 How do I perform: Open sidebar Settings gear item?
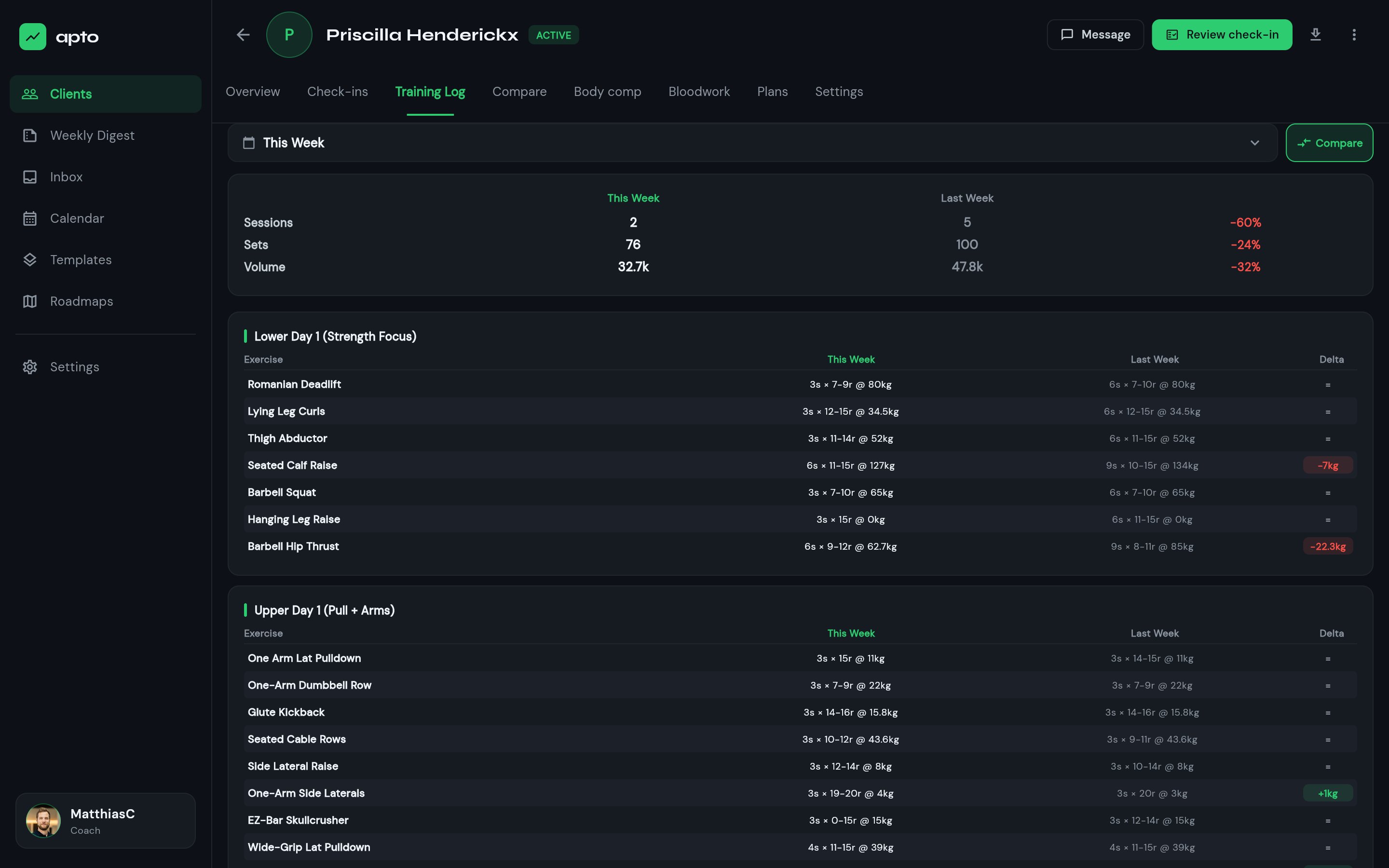[74, 367]
